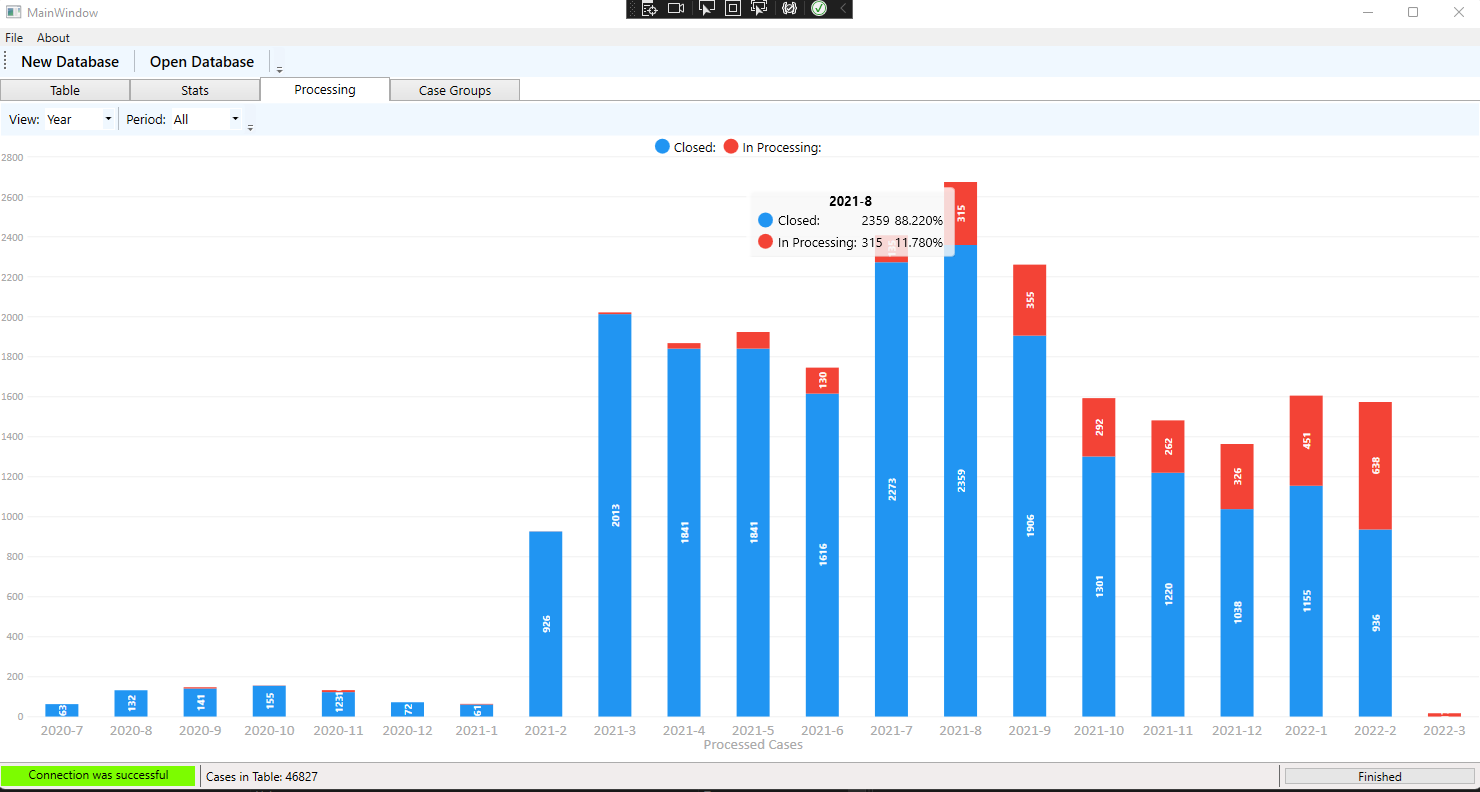Click the 'Processed Cases' axis title
1480x792 pixels.
(753, 744)
